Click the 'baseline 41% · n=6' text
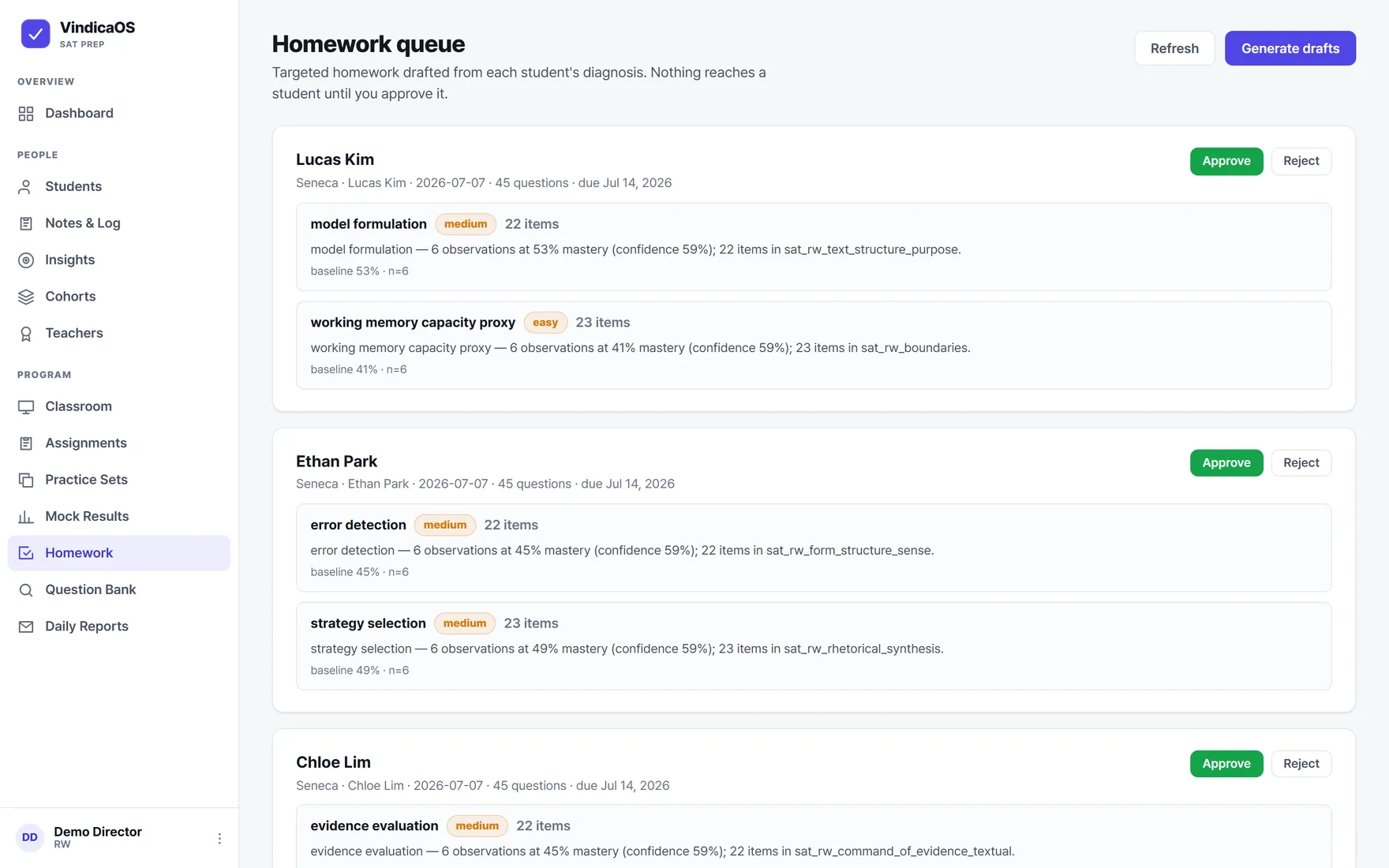Screen dimensions: 1389x868 358,369
